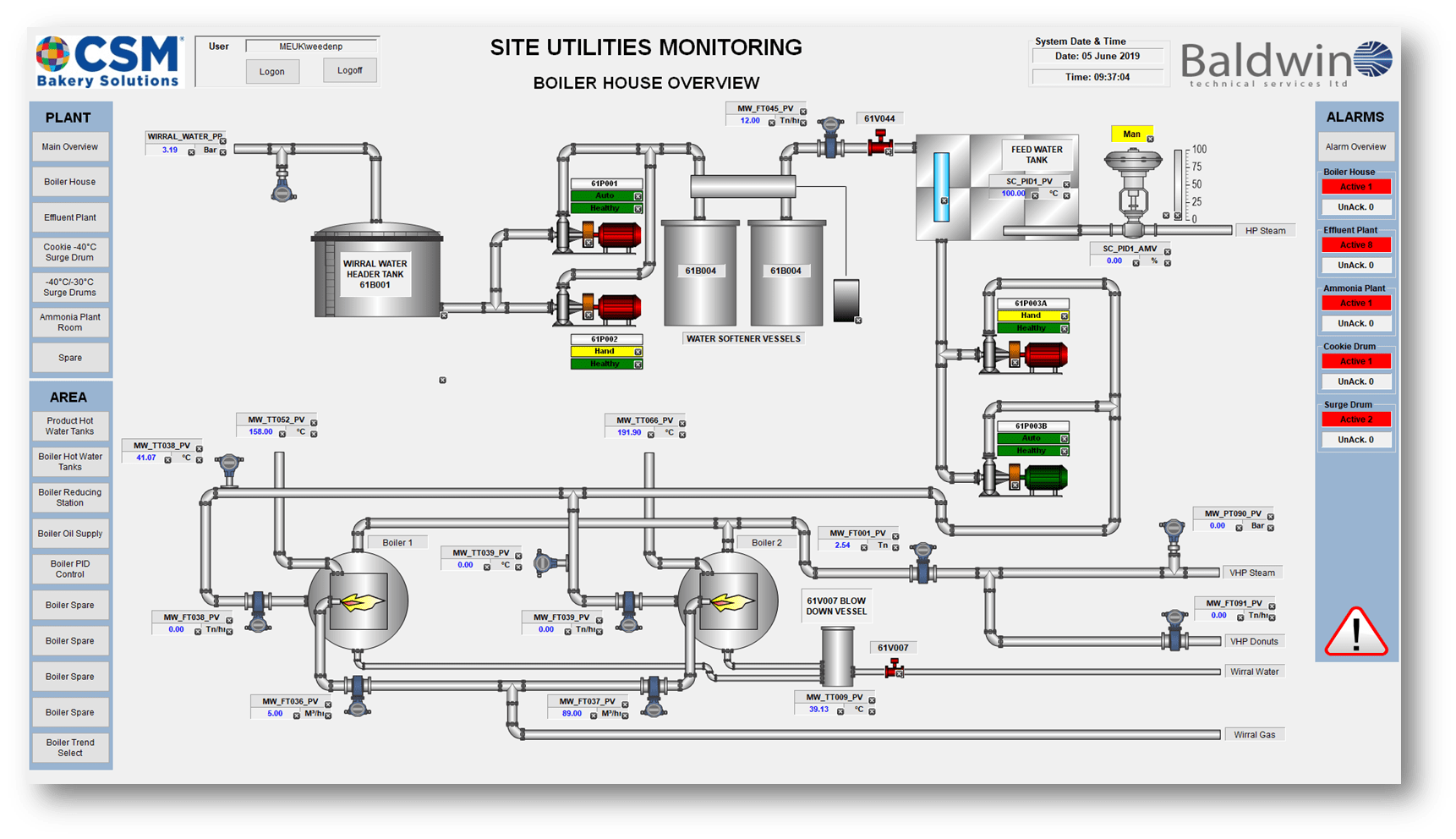Toggle 61P002 Hand mode indicator
Screen dimensions: 1456x839
606,351
